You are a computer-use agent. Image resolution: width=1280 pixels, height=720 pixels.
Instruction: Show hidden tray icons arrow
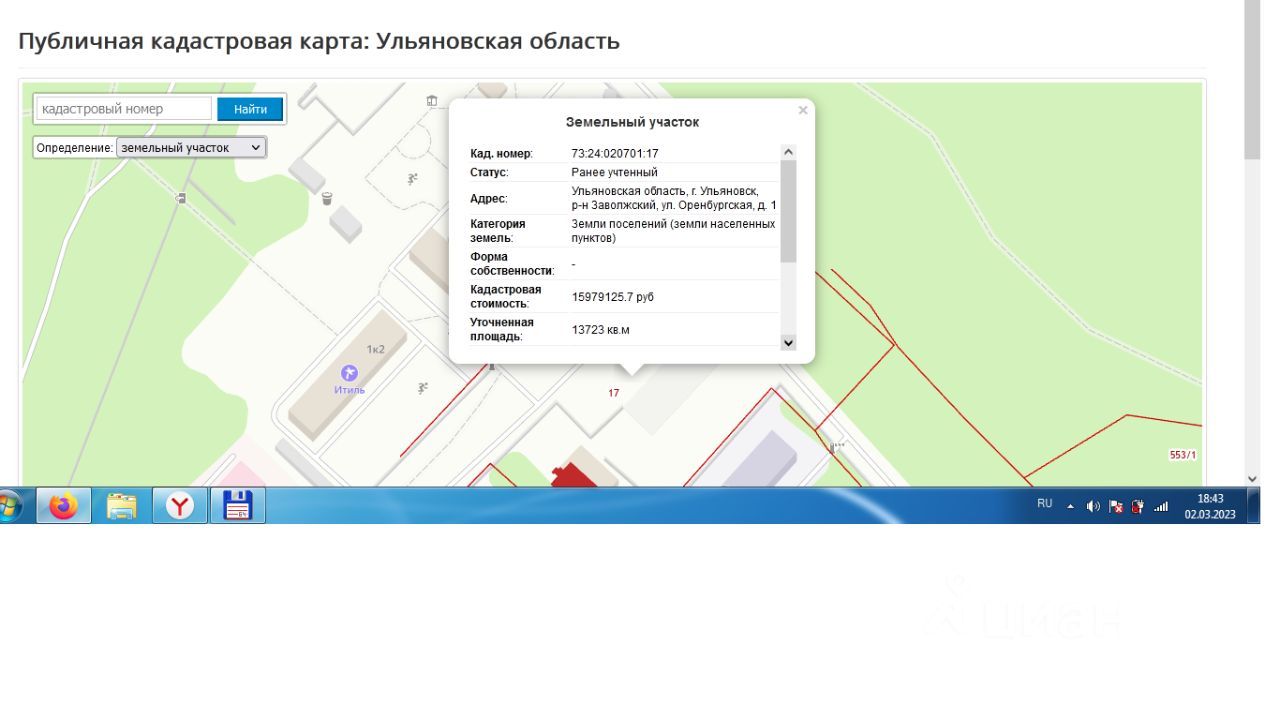1070,506
